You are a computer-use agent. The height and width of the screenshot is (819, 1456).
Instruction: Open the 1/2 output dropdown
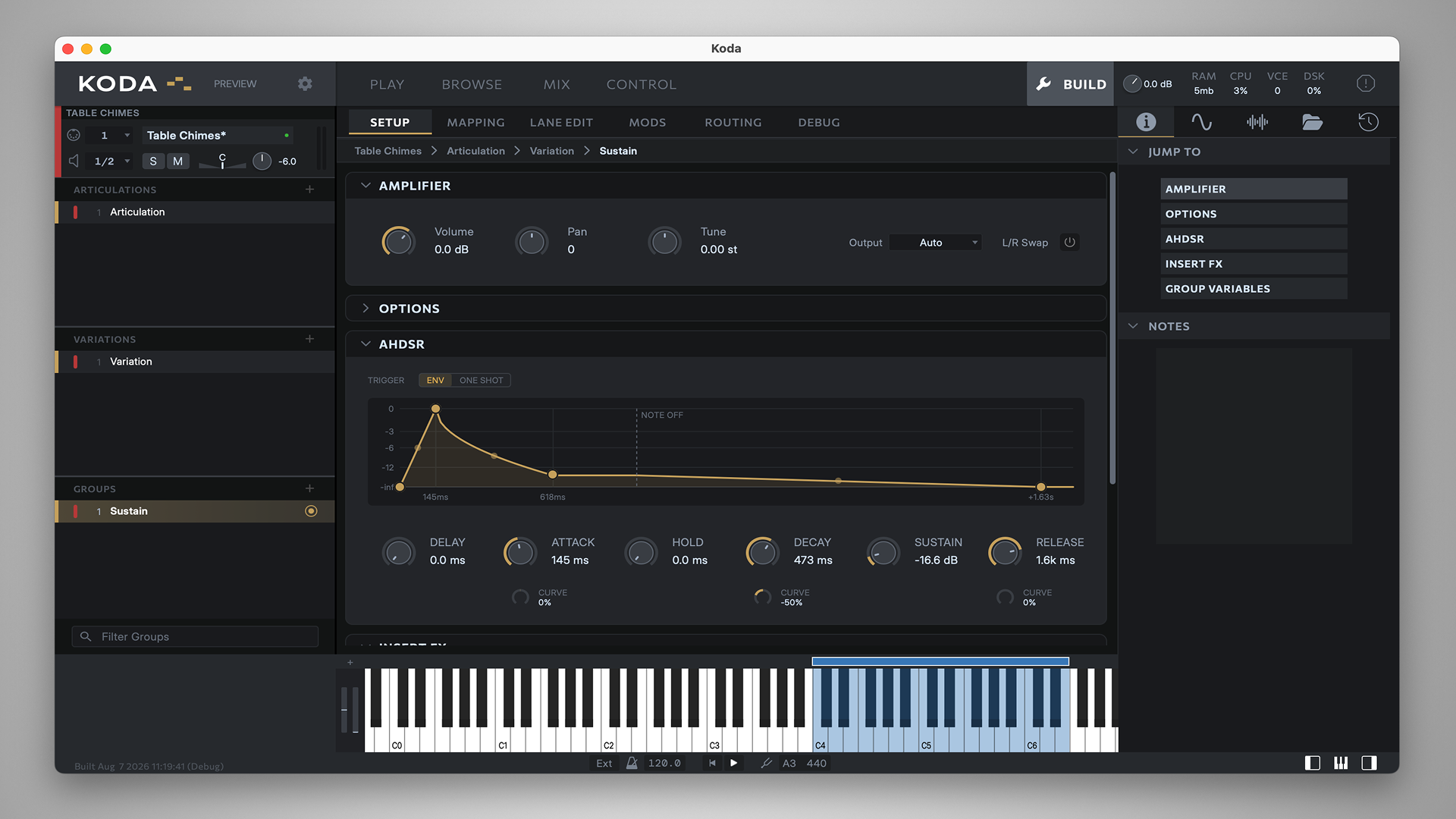[x=112, y=161]
